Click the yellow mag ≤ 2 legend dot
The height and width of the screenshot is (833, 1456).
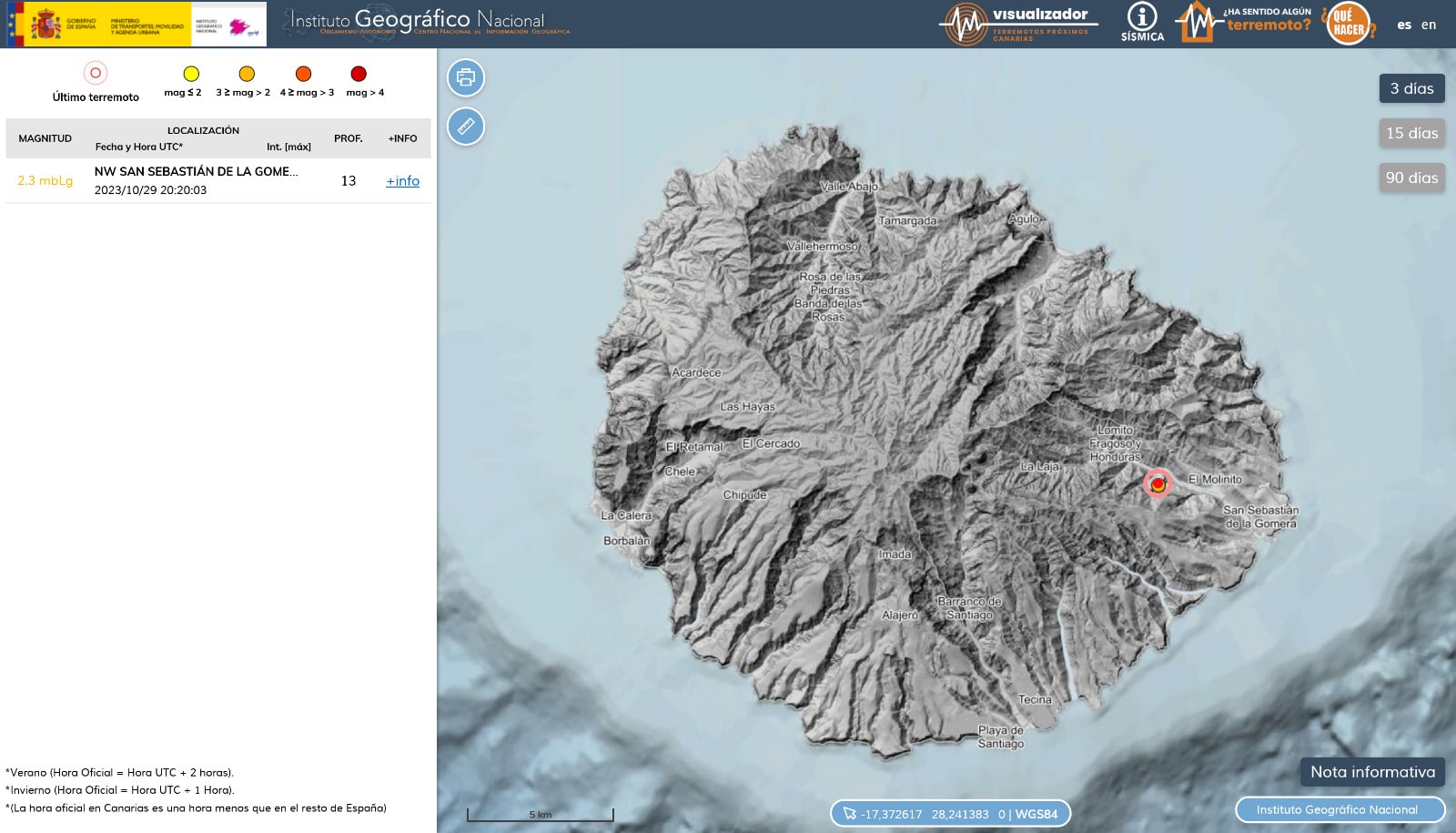click(x=191, y=74)
